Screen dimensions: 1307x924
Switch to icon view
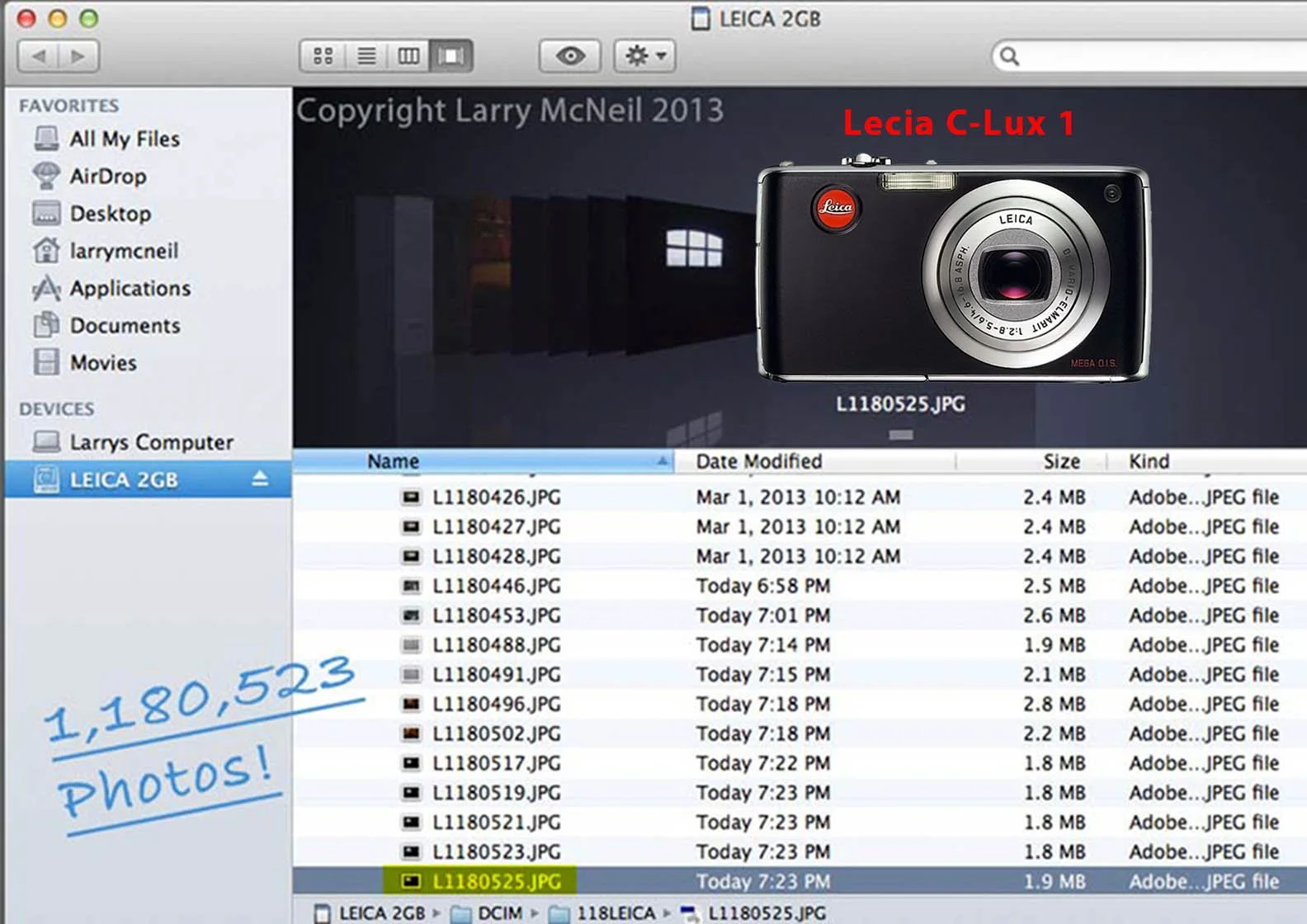coord(323,56)
